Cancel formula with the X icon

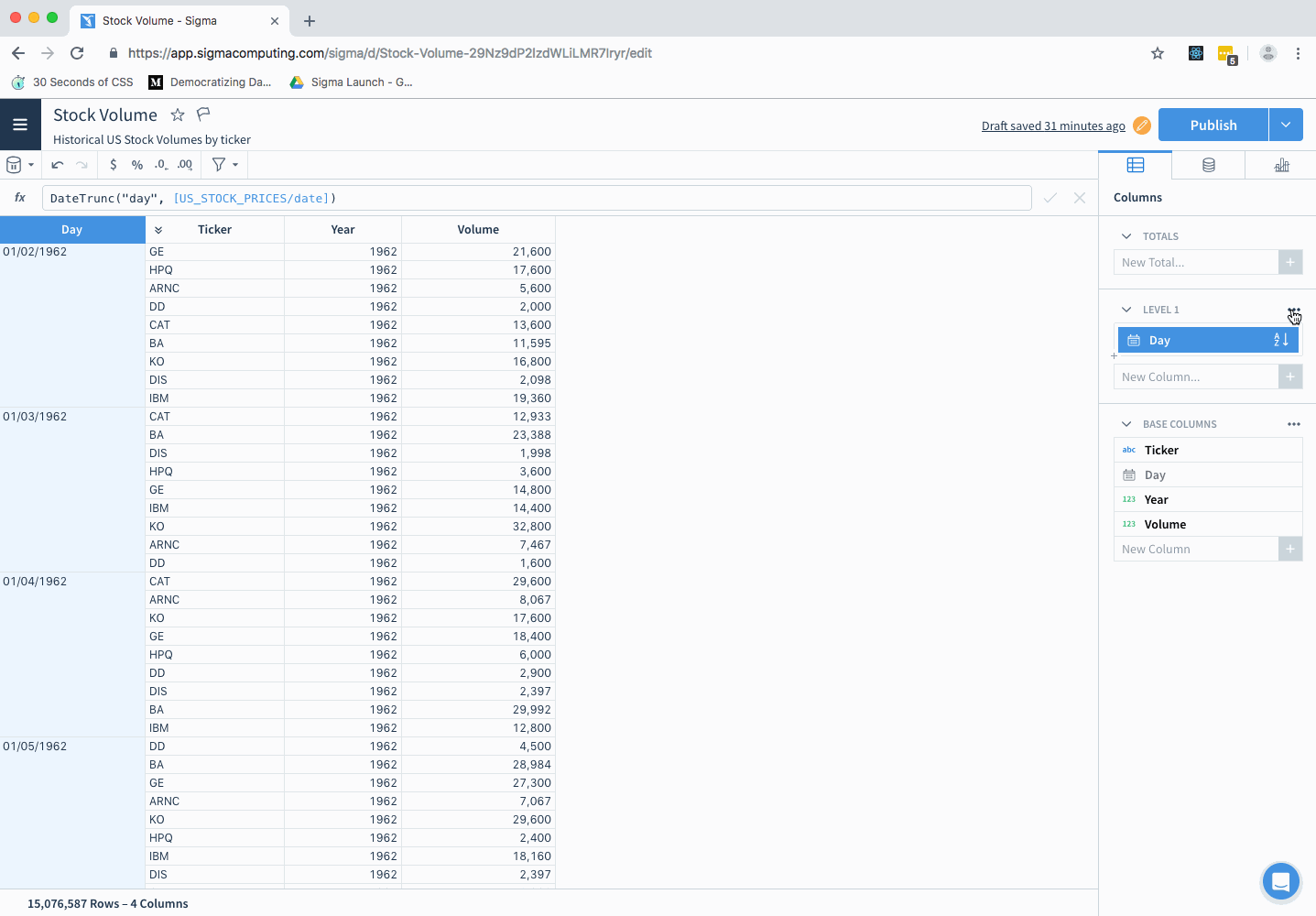(x=1080, y=198)
